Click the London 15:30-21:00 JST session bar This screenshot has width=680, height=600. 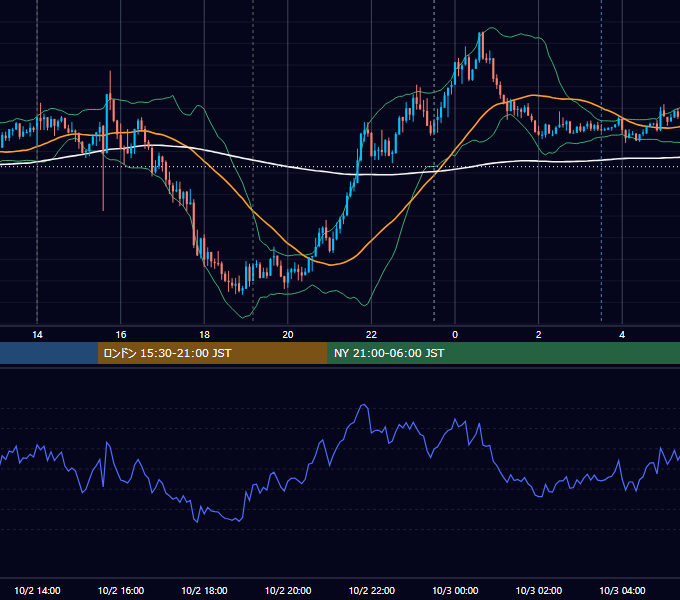[x=212, y=353]
